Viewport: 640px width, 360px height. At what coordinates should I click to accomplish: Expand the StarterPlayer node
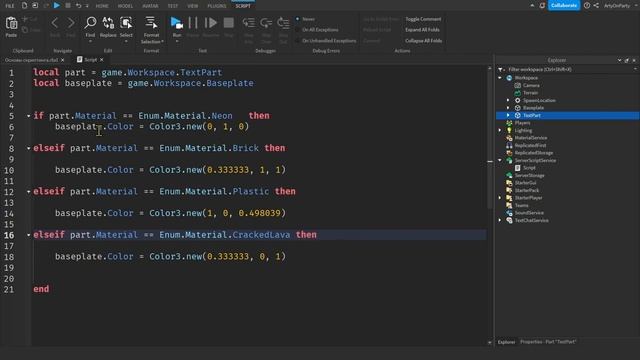pyautogui.click(x=500, y=198)
